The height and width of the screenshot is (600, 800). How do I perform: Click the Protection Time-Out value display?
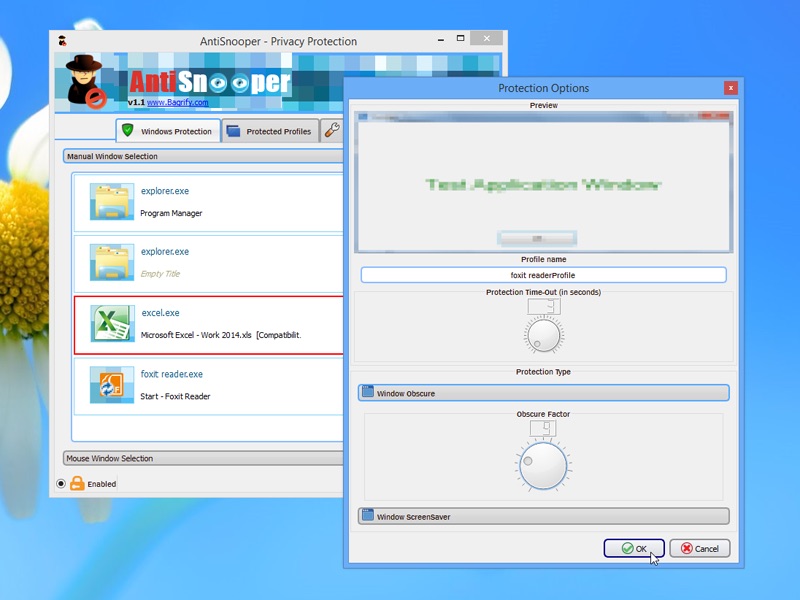click(544, 307)
